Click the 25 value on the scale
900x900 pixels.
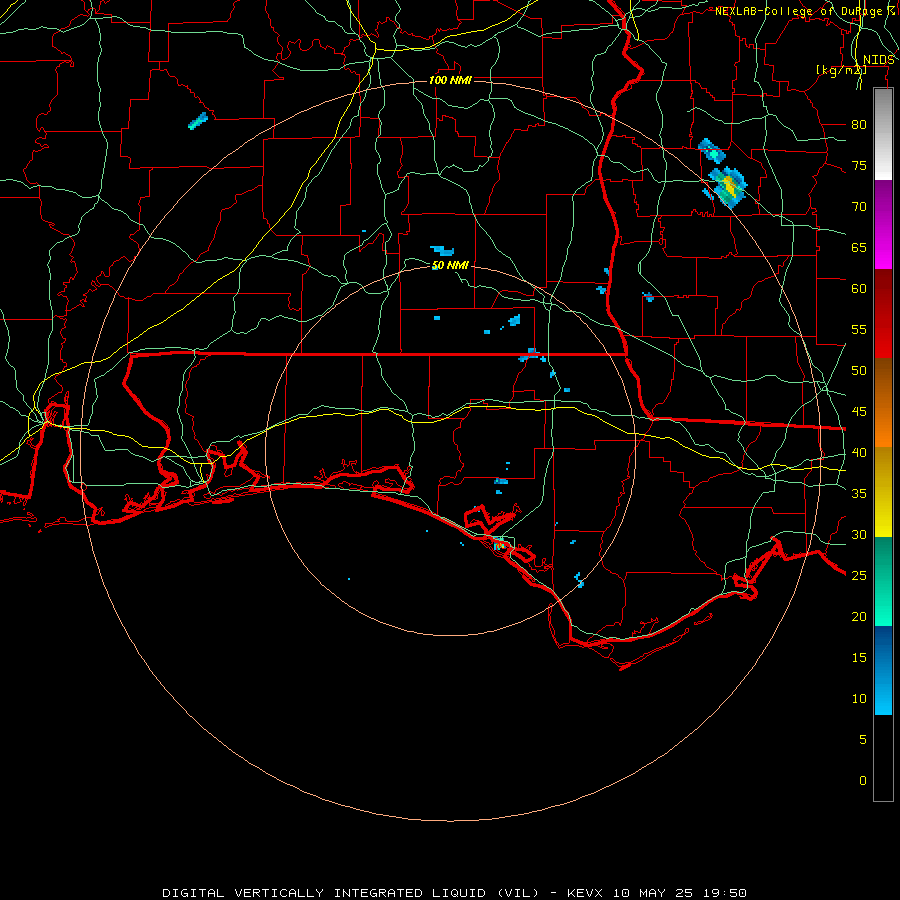(859, 576)
